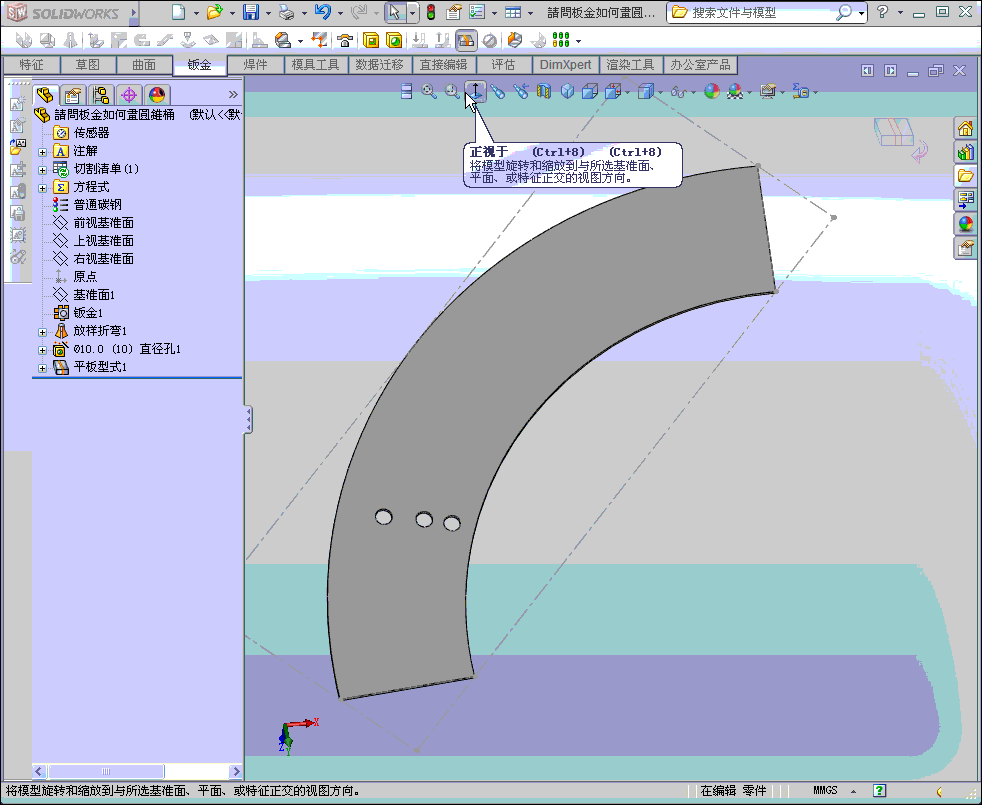The height and width of the screenshot is (805, 982).
Task: Show more manager tabs chevron
Action: [x=233, y=95]
